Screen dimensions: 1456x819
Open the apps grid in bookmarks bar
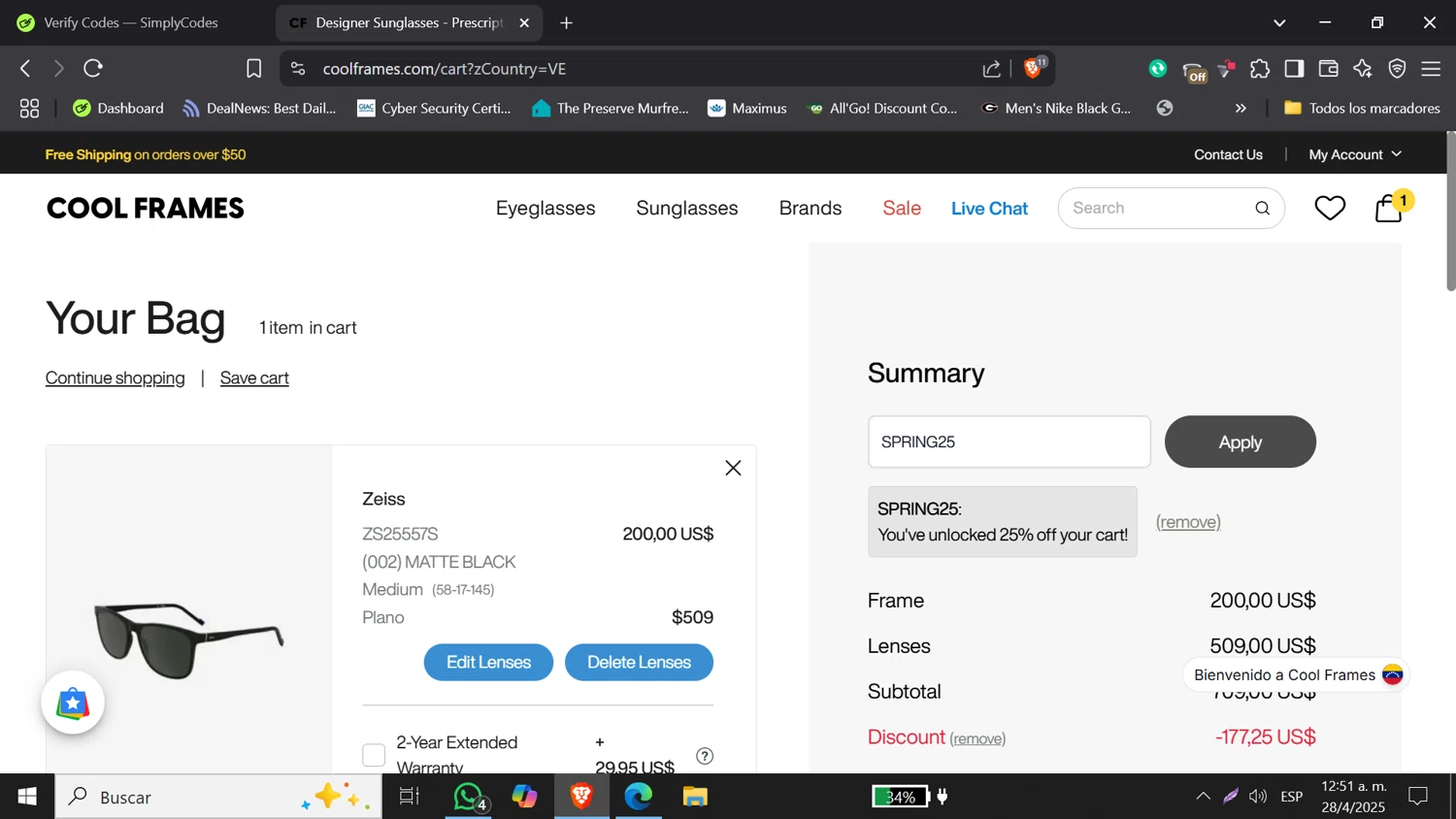(x=29, y=109)
